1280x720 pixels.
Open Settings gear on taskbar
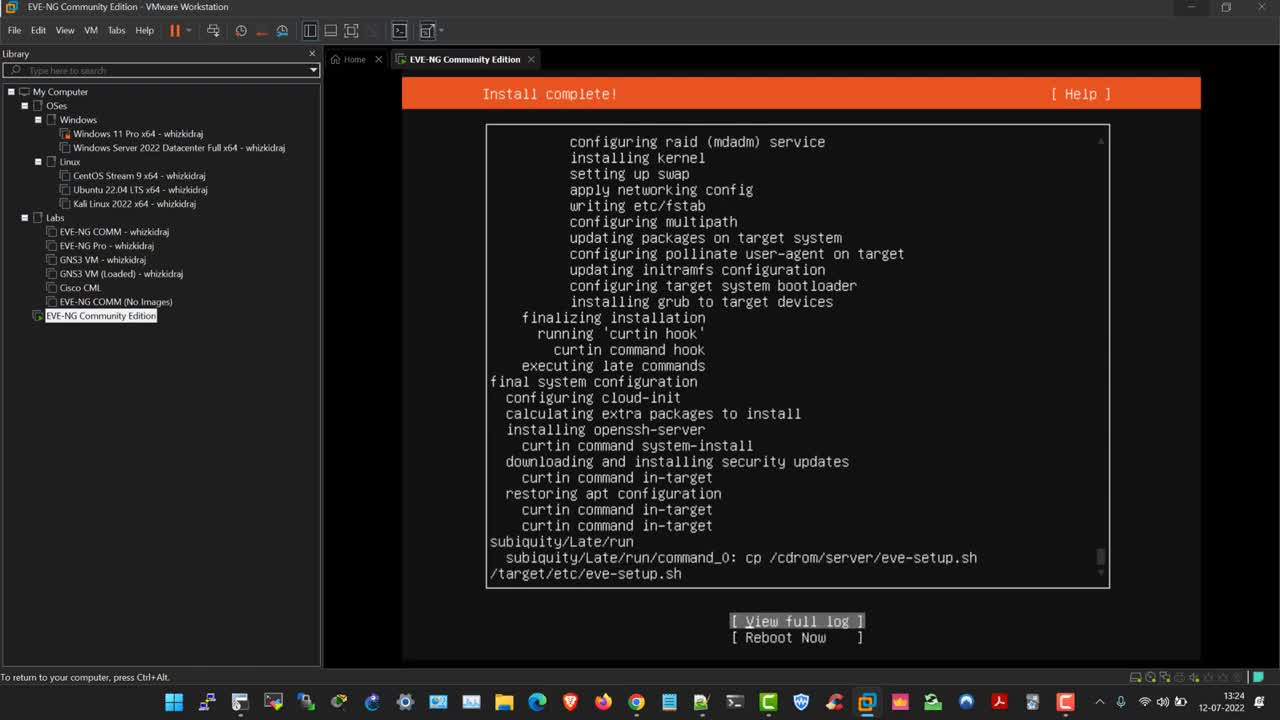pos(405,702)
